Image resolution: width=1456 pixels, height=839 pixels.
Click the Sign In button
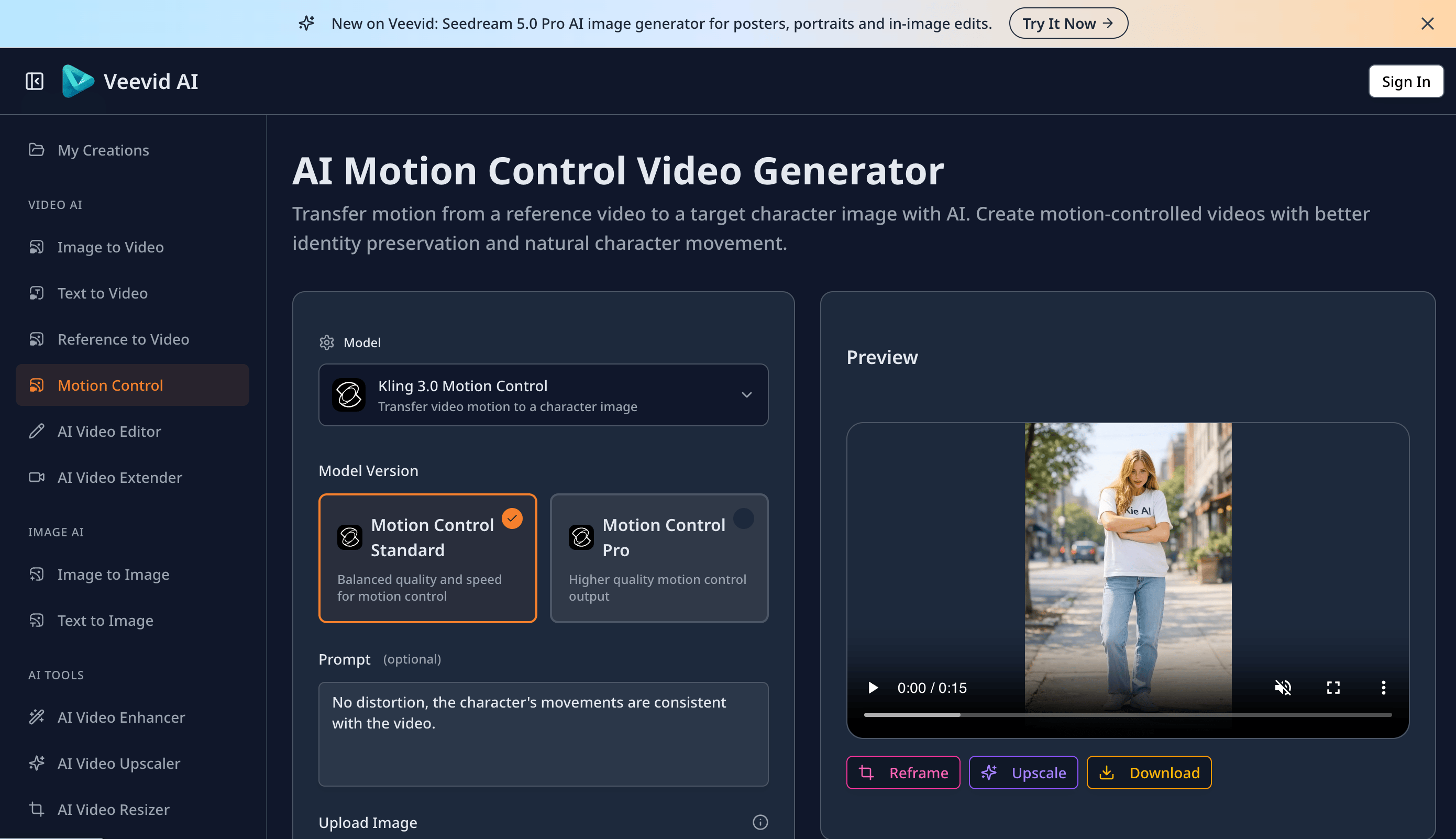(x=1405, y=82)
